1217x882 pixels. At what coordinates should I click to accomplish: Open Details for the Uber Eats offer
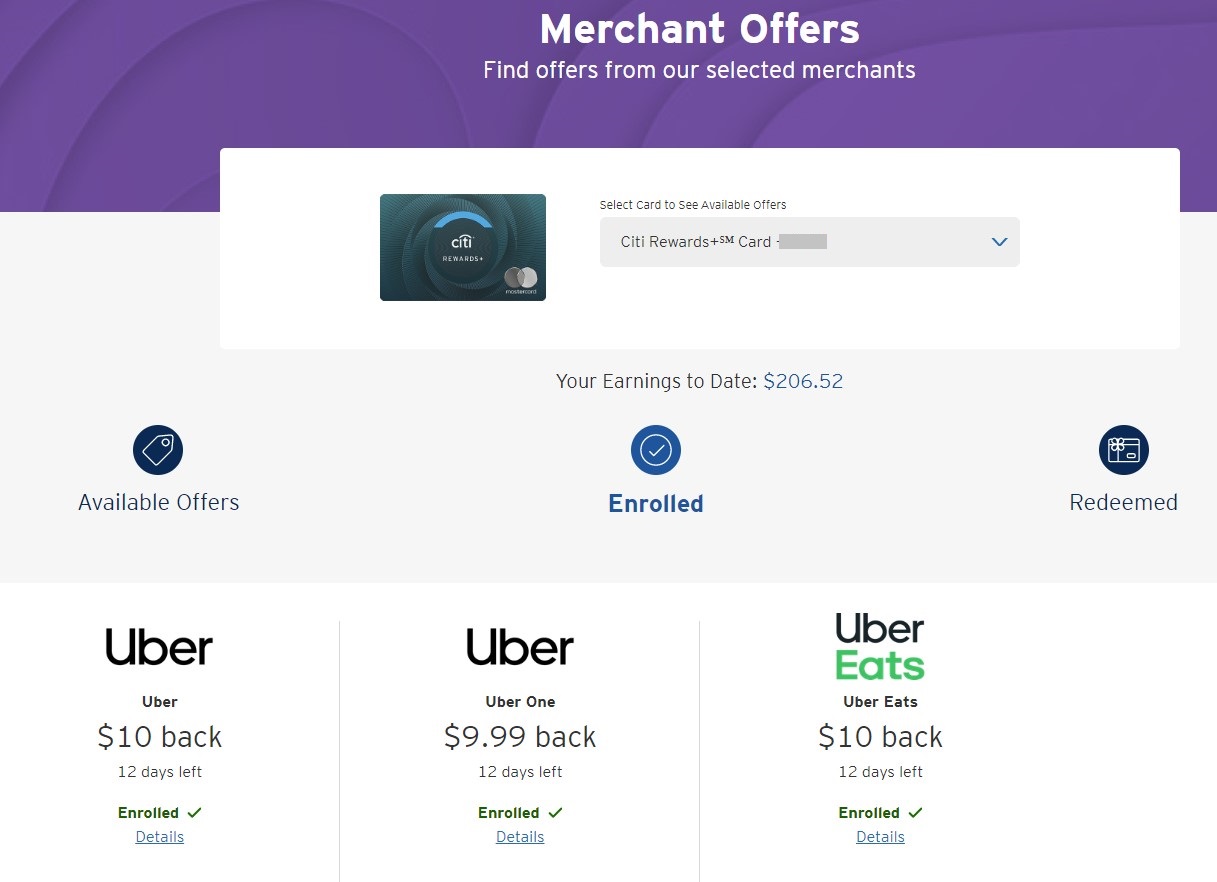[879, 836]
